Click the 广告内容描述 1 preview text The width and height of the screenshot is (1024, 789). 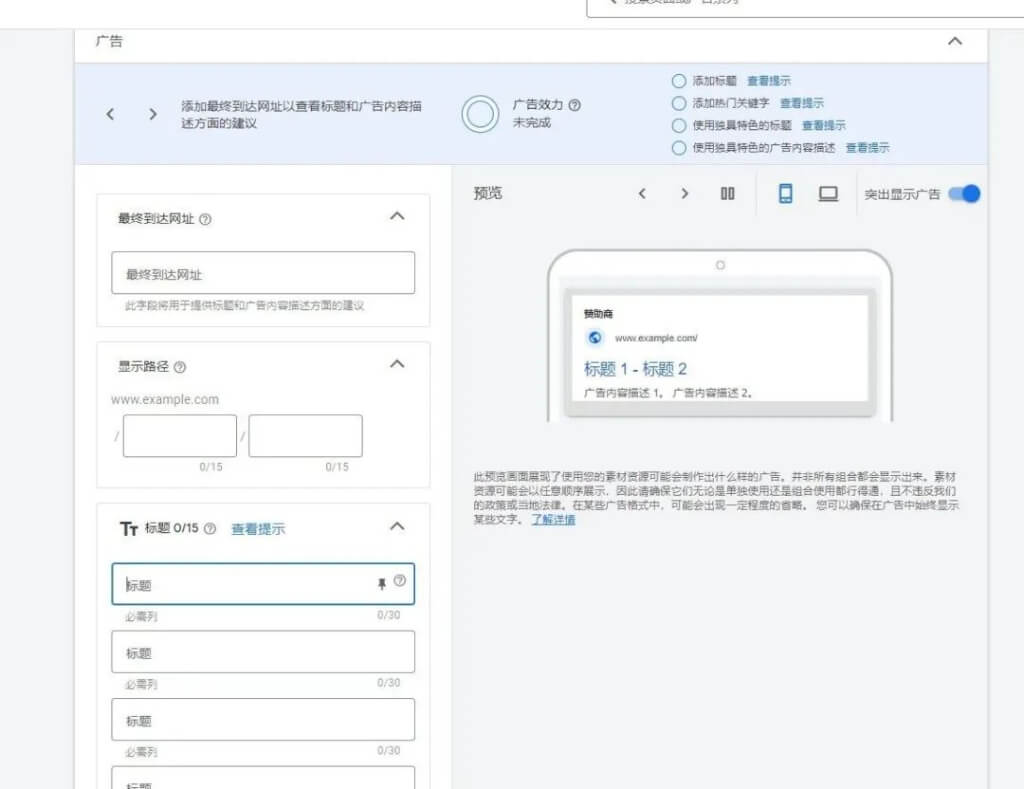(624, 393)
